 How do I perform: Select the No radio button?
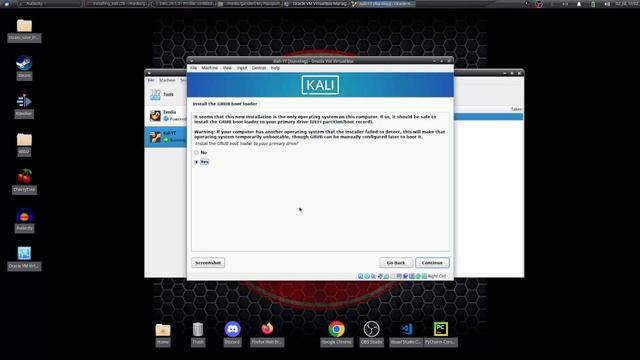click(196, 153)
